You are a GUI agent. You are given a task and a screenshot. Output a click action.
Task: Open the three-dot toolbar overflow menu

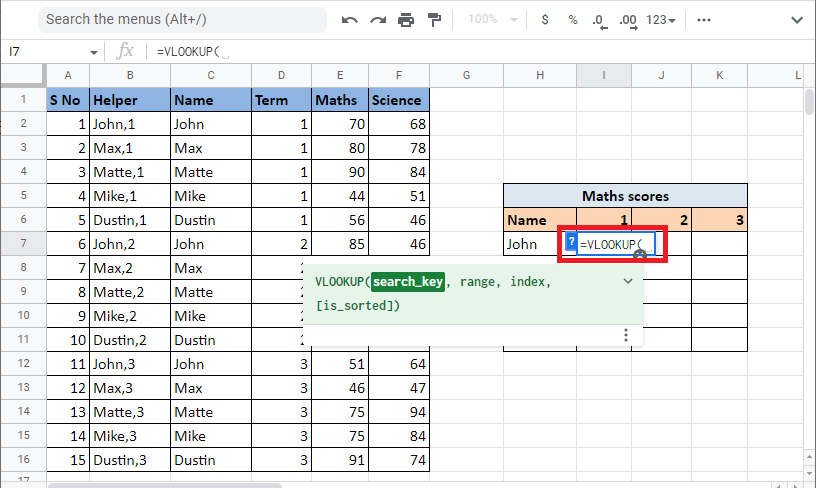(x=704, y=20)
